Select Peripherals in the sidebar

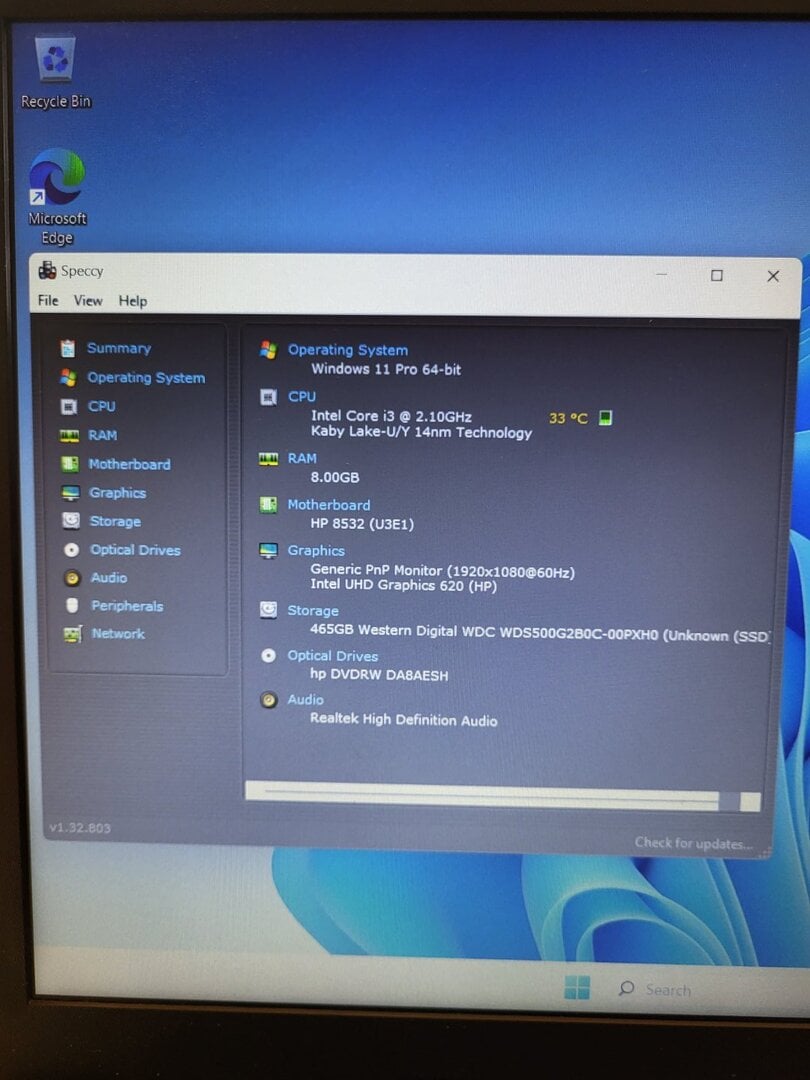pyautogui.click(x=126, y=606)
